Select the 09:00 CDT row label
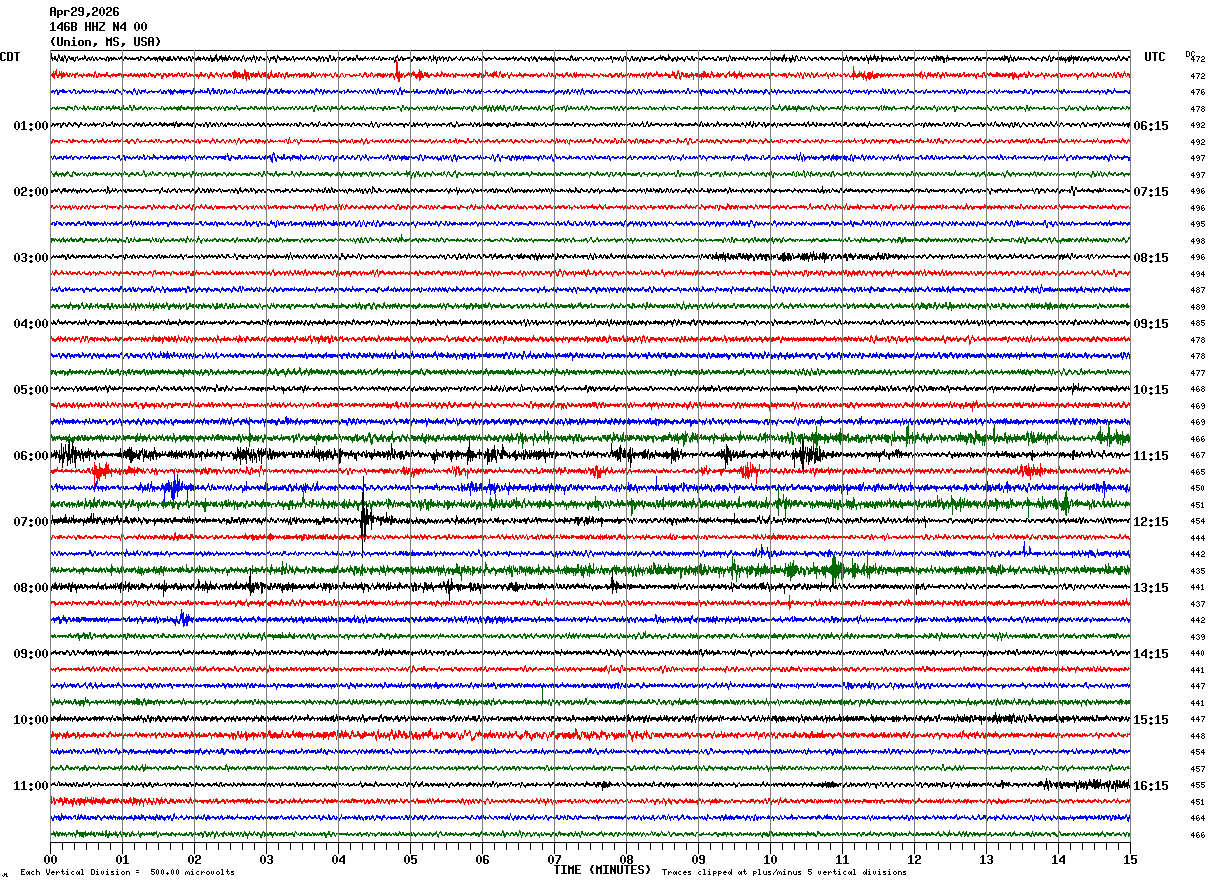The width and height of the screenshot is (1210, 886). click(30, 654)
